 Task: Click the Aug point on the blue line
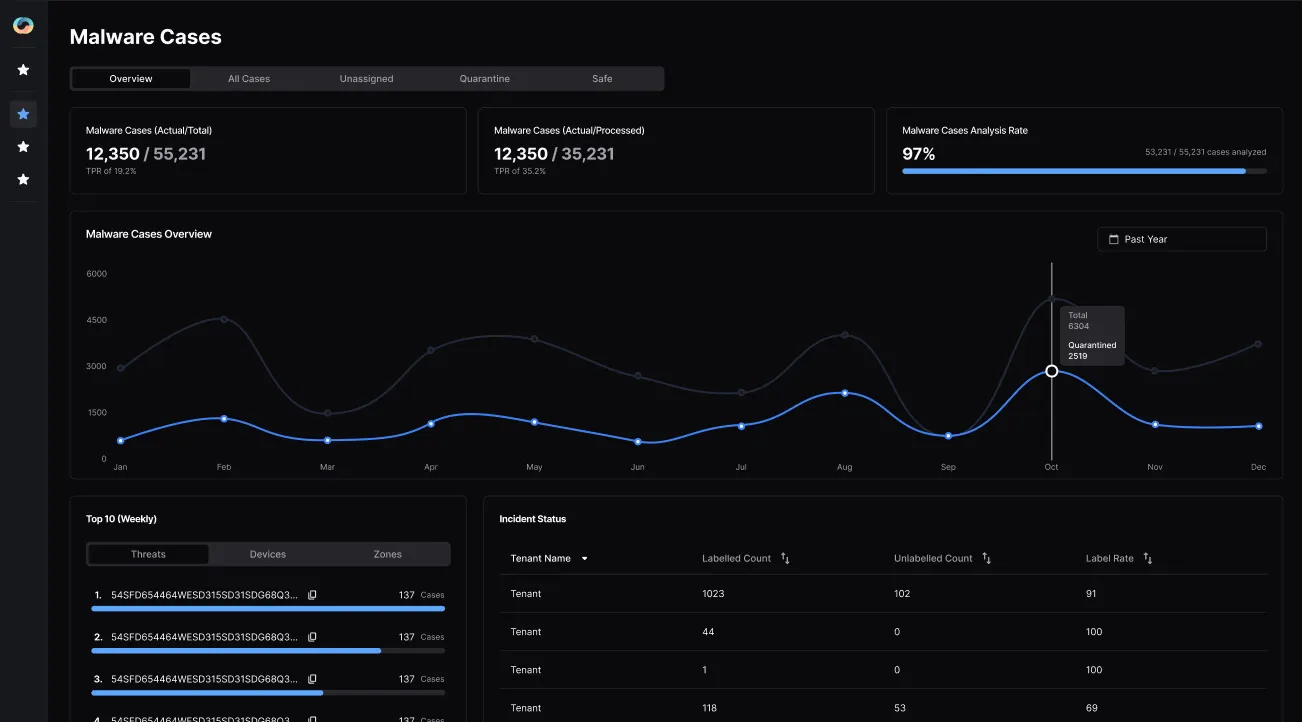(845, 393)
